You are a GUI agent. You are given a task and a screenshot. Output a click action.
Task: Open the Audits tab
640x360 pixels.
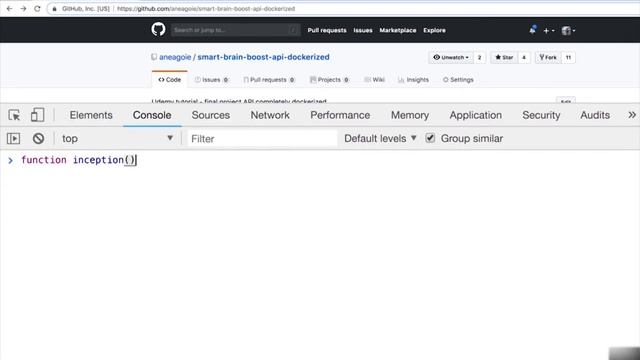(x=595, y=115)
